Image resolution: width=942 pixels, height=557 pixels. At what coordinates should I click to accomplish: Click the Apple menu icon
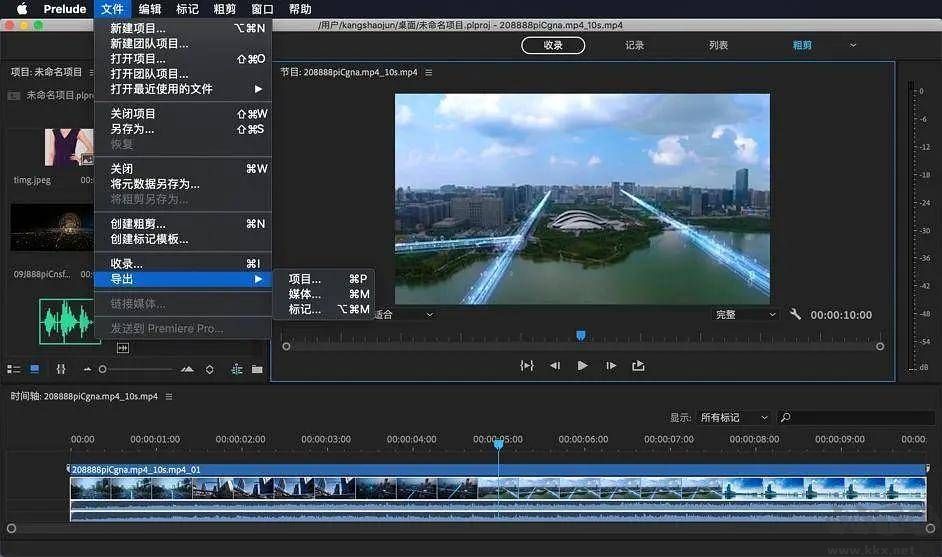click(x=21, y=9)
